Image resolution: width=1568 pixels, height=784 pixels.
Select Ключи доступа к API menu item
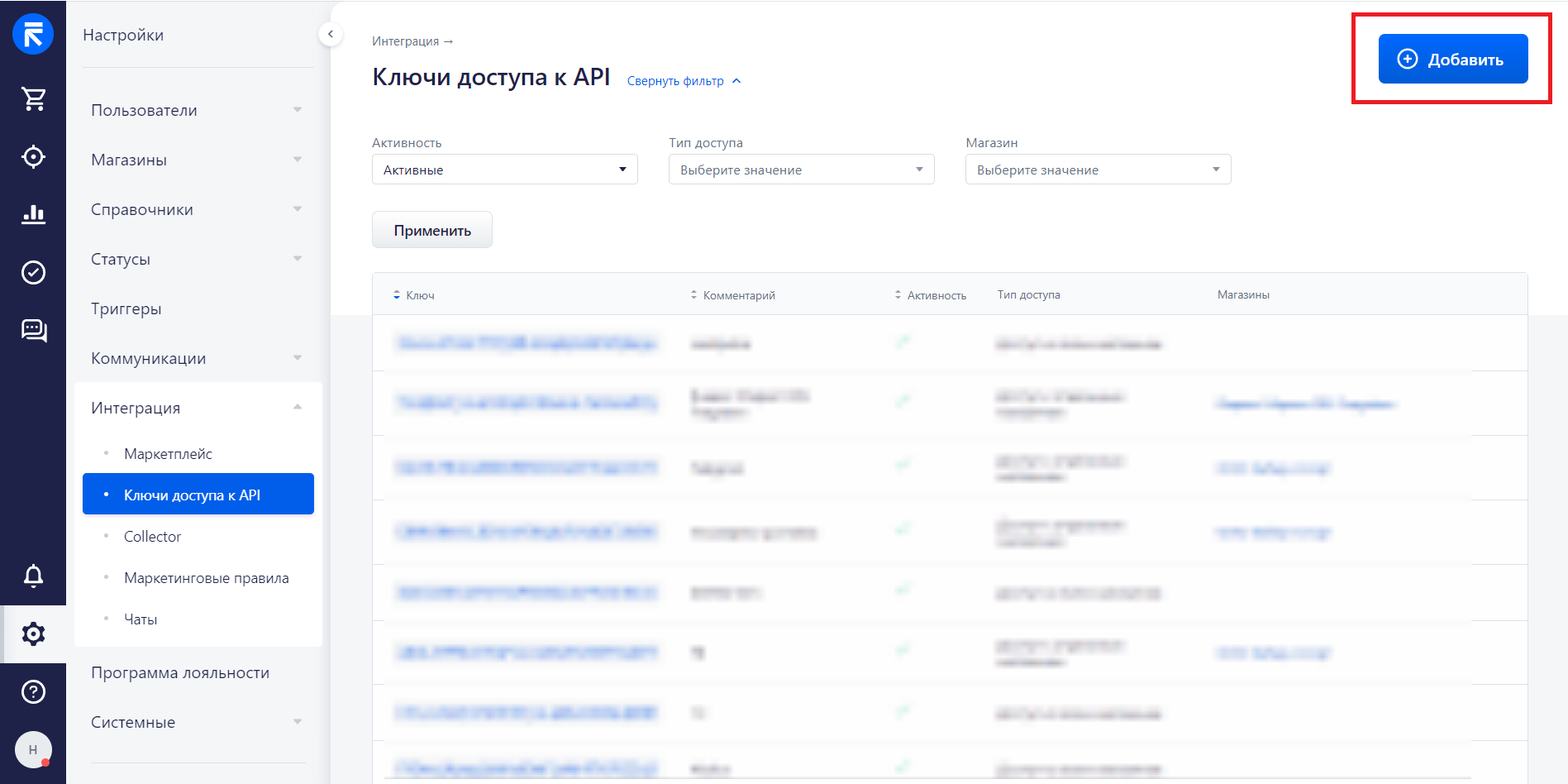[198, 495]
